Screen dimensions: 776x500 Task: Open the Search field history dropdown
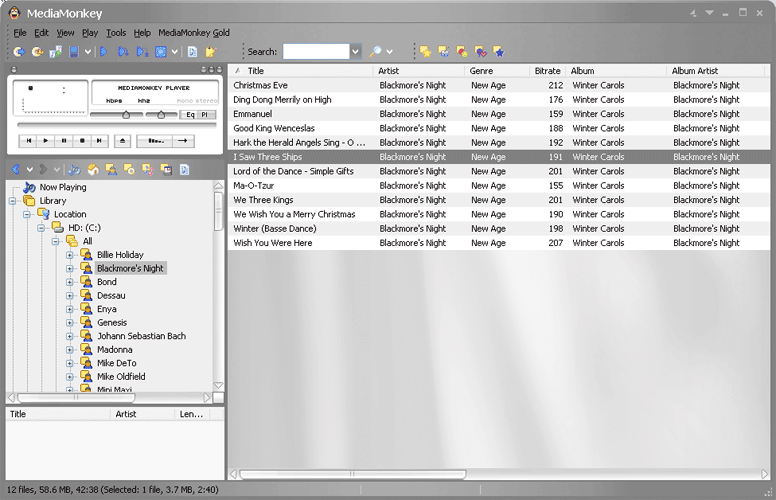coord(355,51)
